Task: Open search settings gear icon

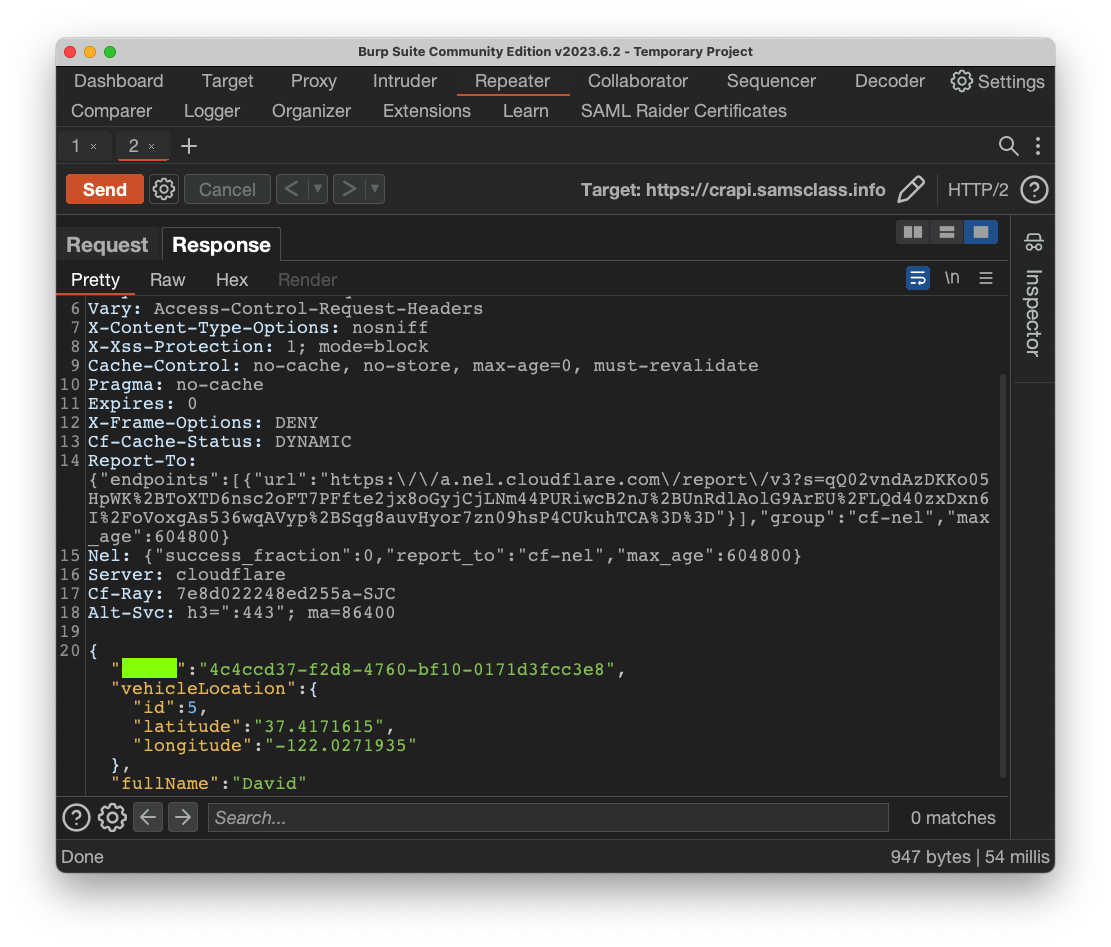Action: click(x=112, y=818)
